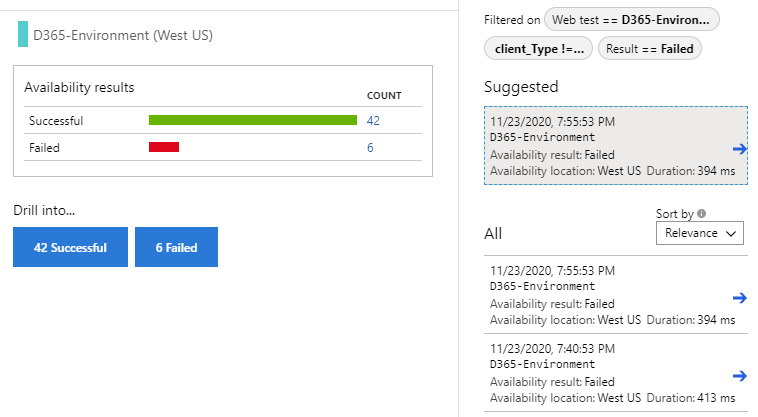Viewport: 758px width, 417px height.
Task: Click the client_Type filter pill
Action: (538, 48)
